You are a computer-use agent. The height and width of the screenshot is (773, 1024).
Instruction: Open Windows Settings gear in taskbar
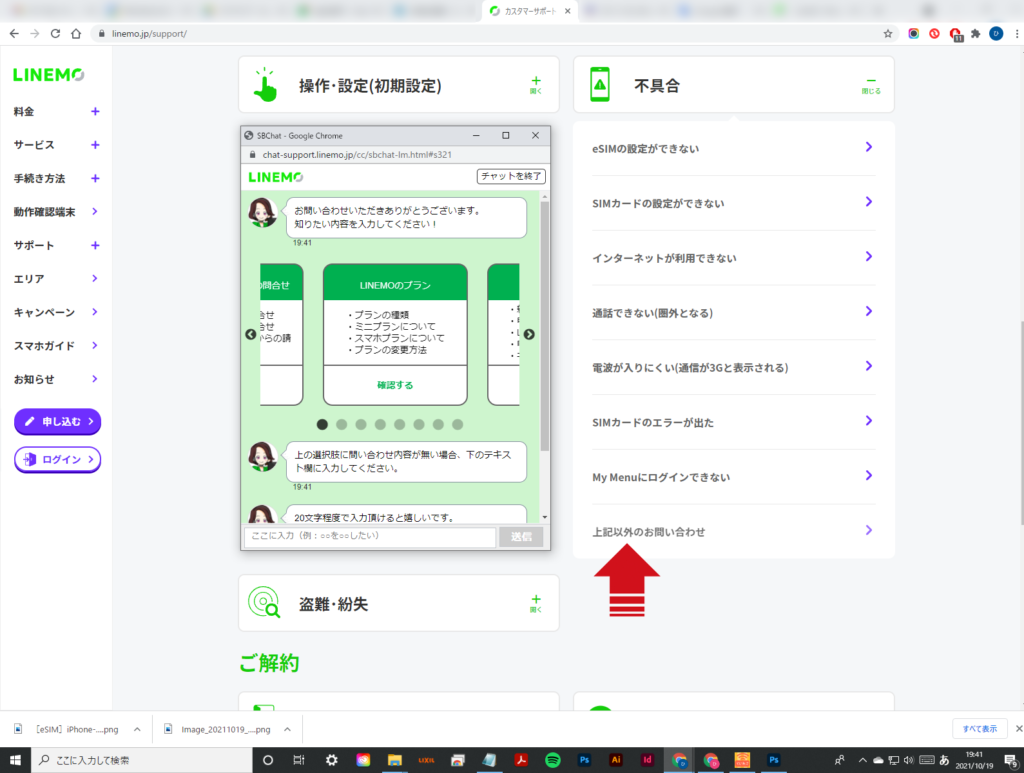(x=332, y=760)
